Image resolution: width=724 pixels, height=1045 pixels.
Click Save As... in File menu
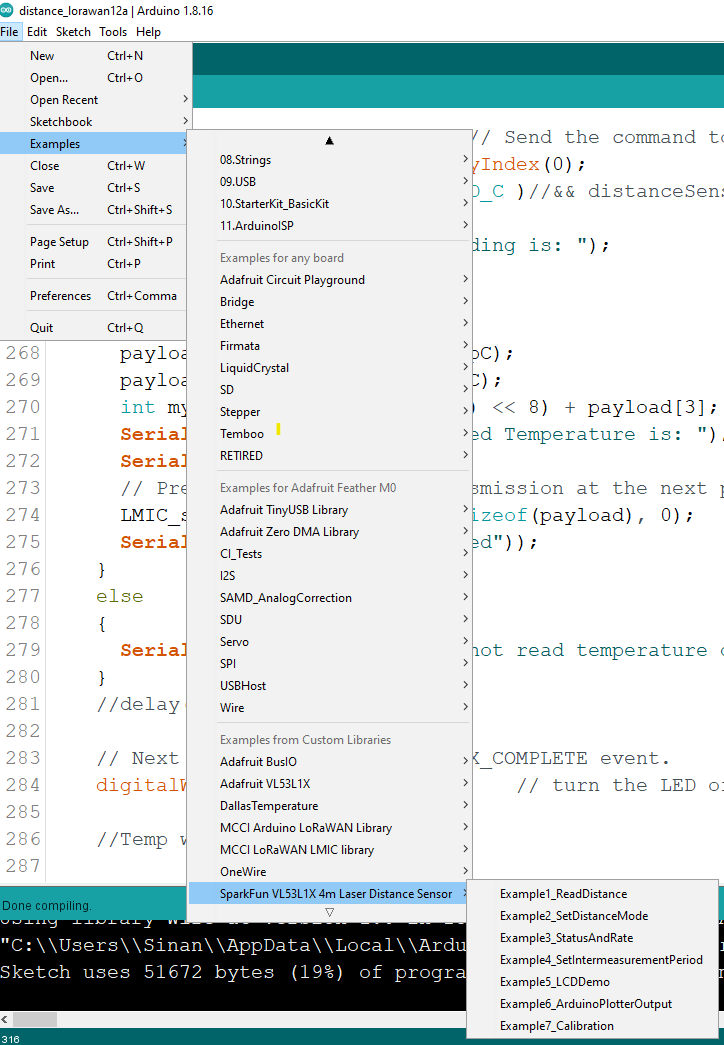(54, 210)
